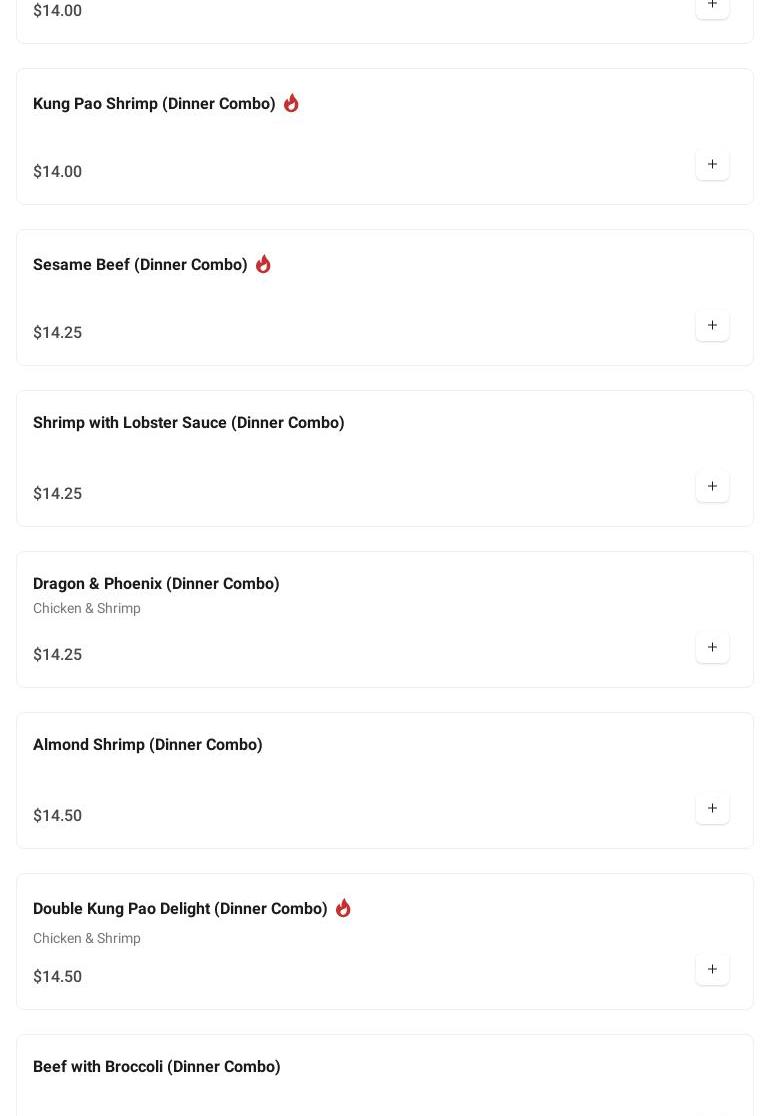Open Kung Pao Shrimp (Dinner Combo) item title
The height and width of the screenshot is (1116, 770).
coord(154,104)
